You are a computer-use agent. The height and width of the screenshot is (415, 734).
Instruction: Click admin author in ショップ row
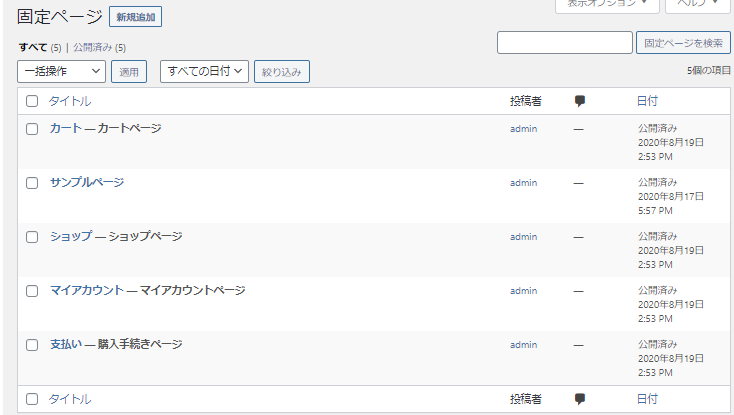(x=523, y=237)
